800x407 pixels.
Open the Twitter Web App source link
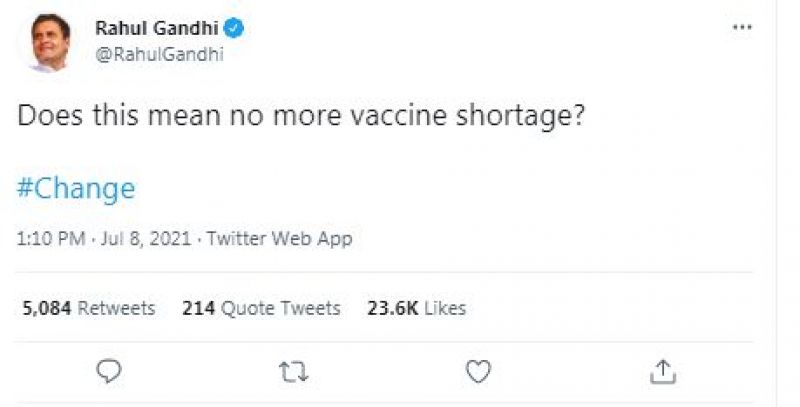tap(281, 239)
